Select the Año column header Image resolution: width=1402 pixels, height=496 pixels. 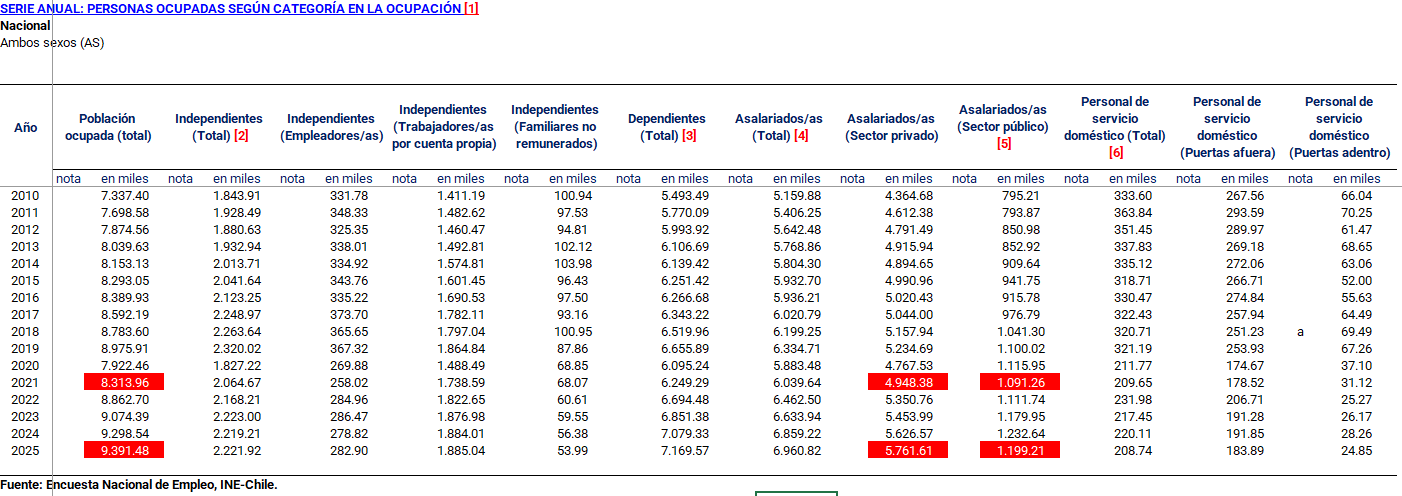(x=25, y=127)
